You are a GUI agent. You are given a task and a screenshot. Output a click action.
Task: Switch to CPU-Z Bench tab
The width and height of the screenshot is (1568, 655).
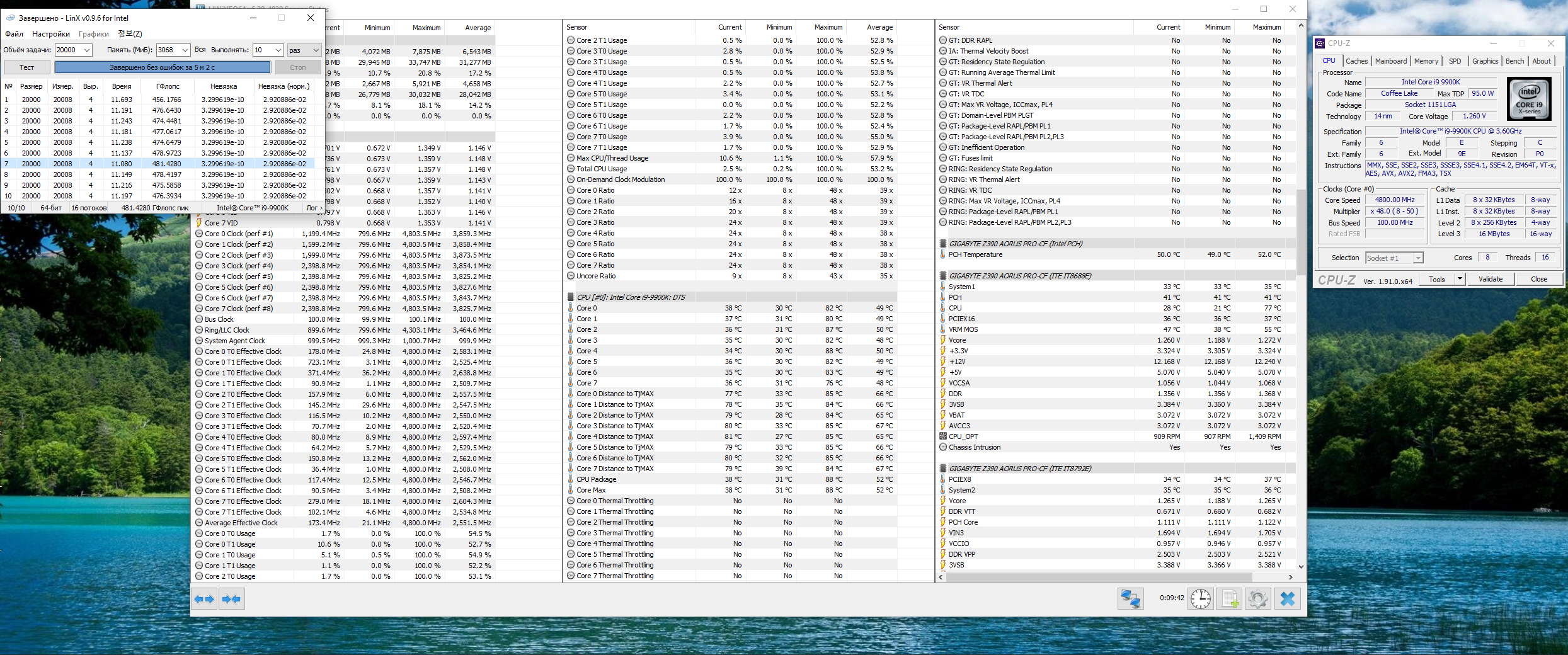(x=1514, y=61)
